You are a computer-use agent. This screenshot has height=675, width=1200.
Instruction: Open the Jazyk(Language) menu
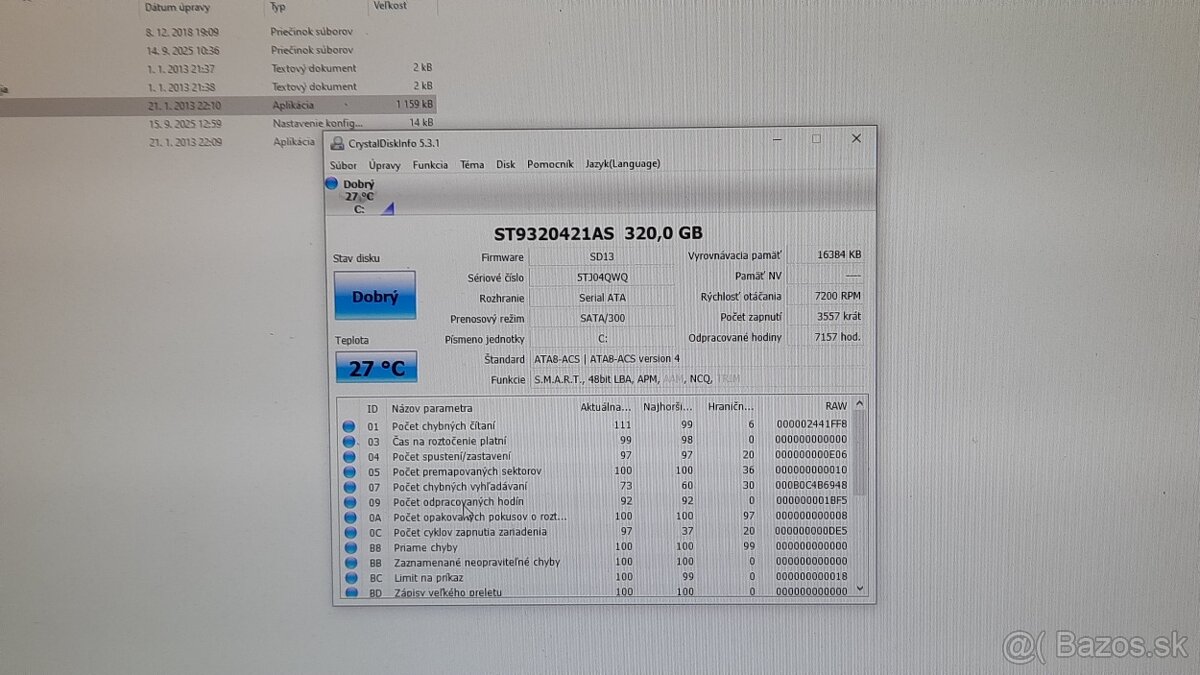(x=622, y=164)
